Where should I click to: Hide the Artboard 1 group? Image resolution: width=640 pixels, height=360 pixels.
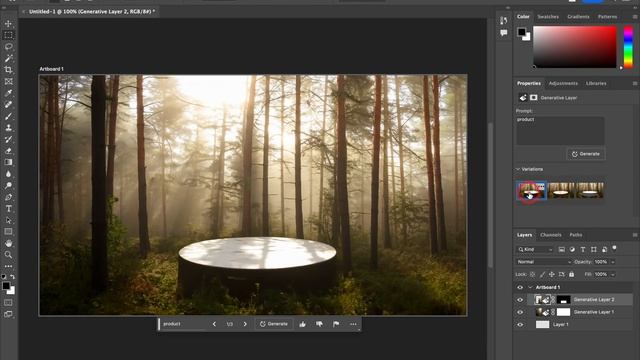[520, 287]
